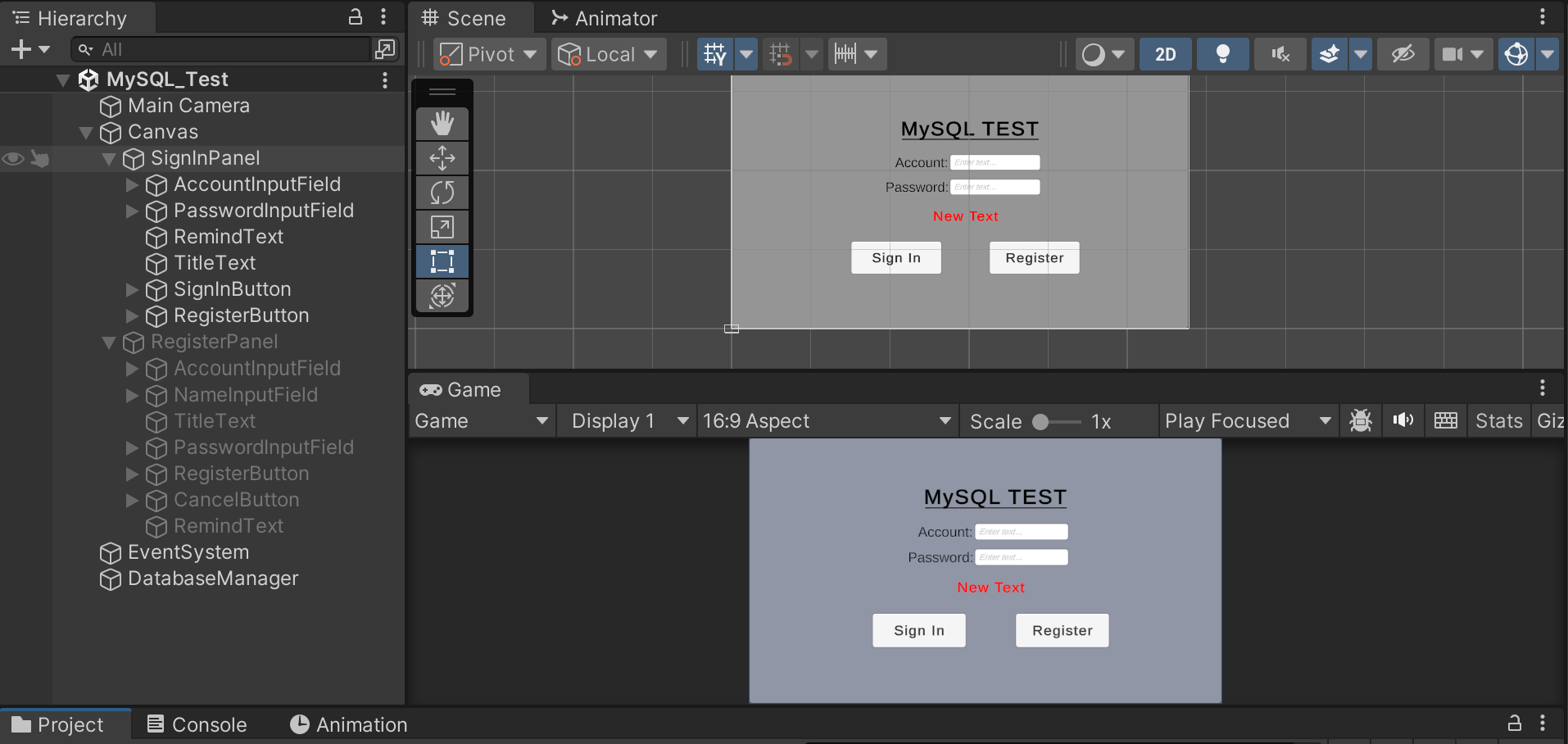Click the Game view Scale slider
The height and width of the screenshot is (744, 1568).
(x=1057, y=421)
